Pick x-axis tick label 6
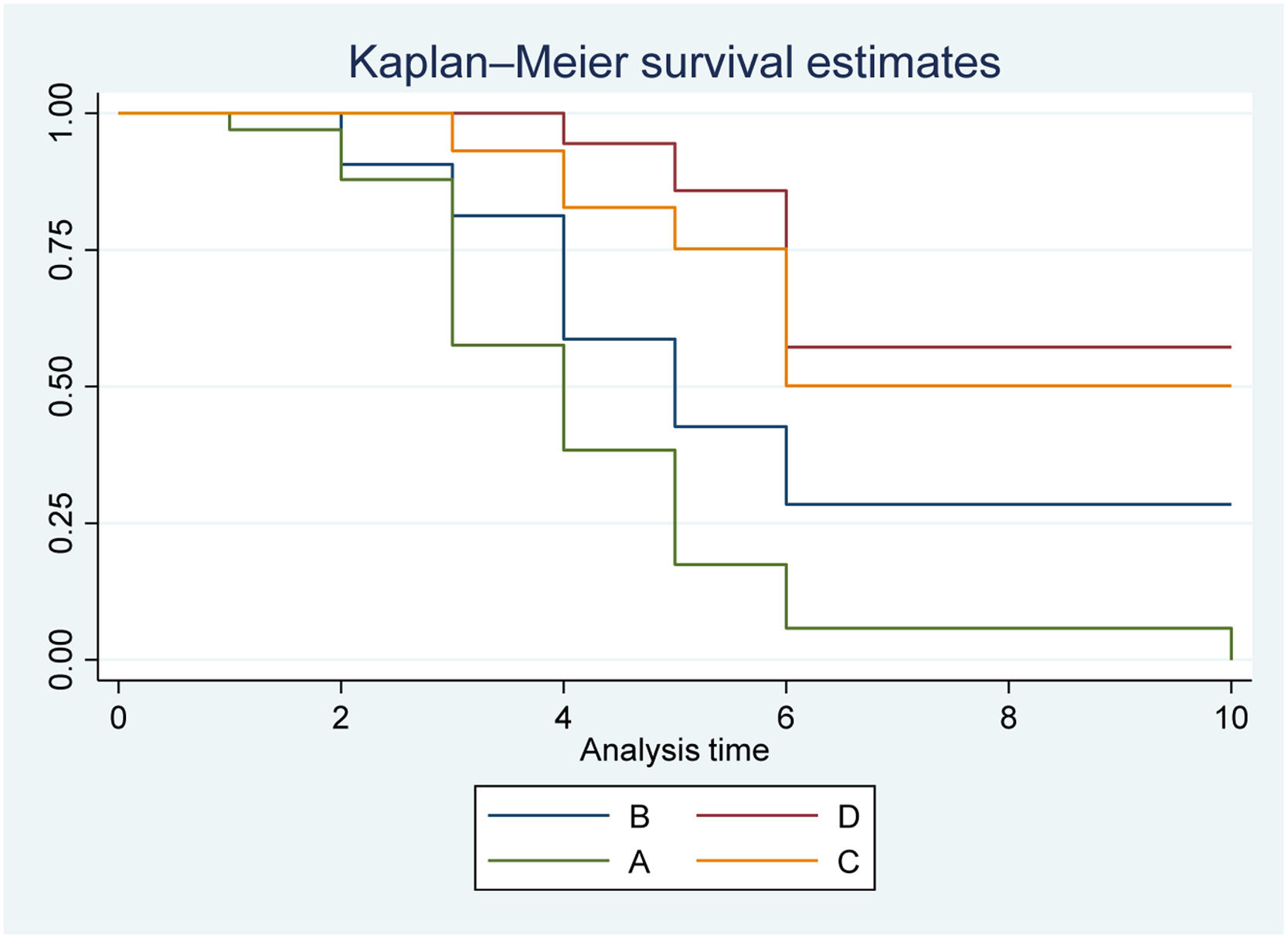The height and width of the screenshot is (938, 1288). pos(786,718)
